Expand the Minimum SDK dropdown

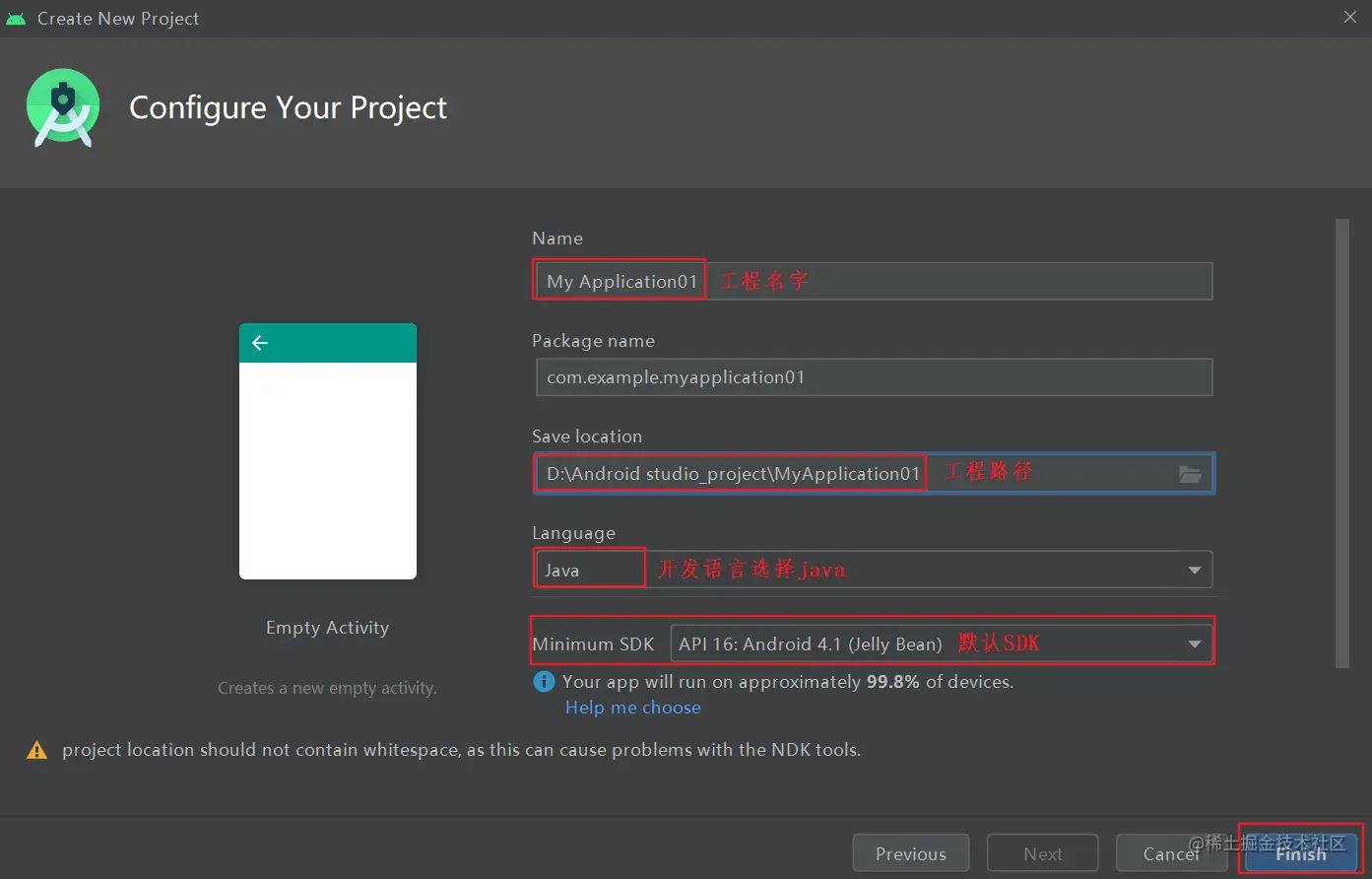tap(1195, 644)
